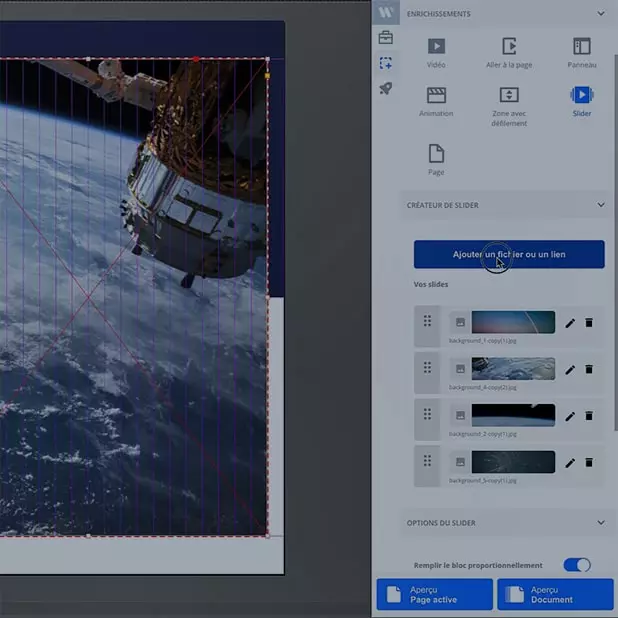Click Aperçu Document button
Image resolution: width=618 pixels, height=618 pixels.
pyautogui.click(x=554, y=594)
